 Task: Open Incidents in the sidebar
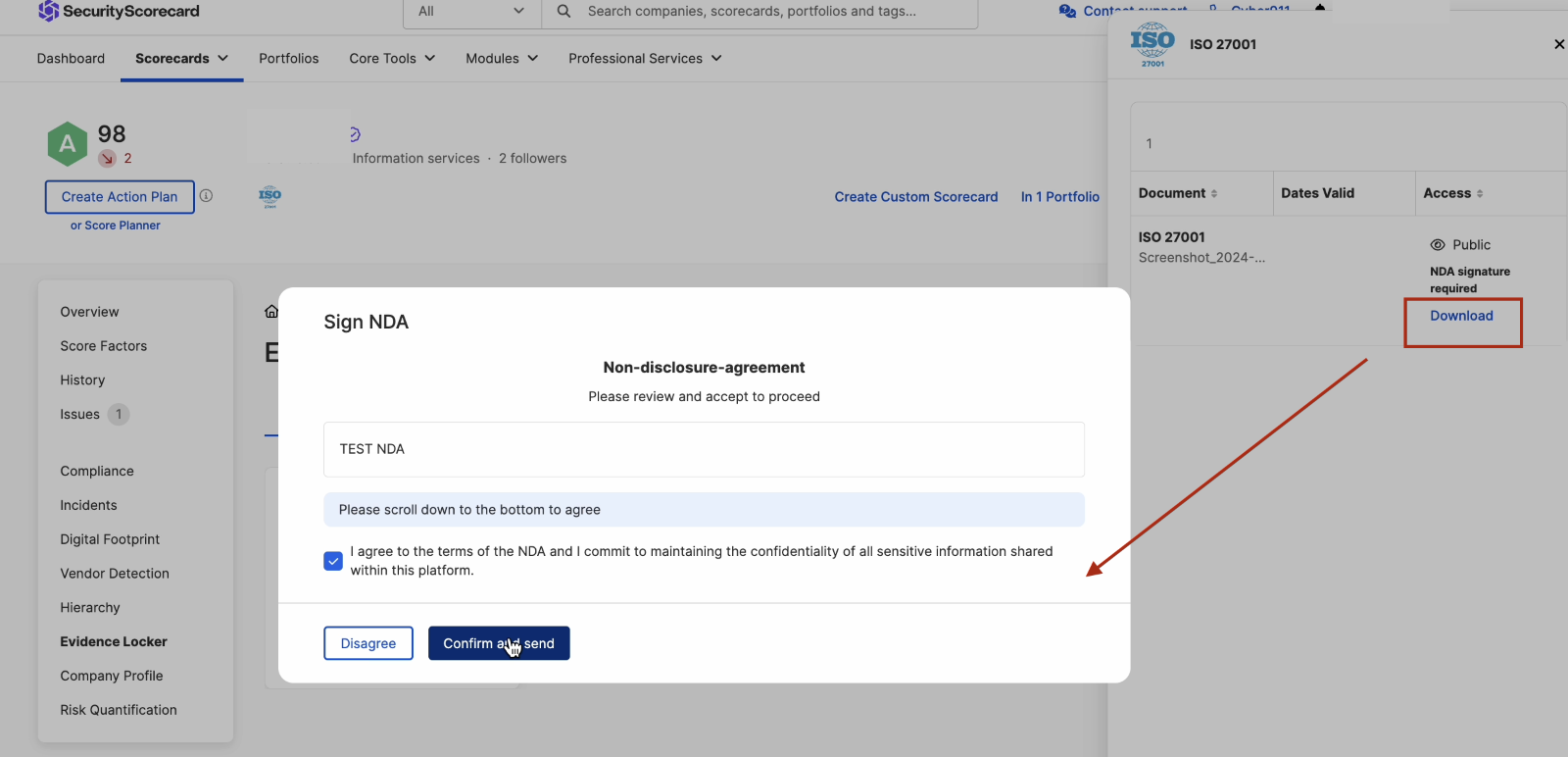point(88,506)
